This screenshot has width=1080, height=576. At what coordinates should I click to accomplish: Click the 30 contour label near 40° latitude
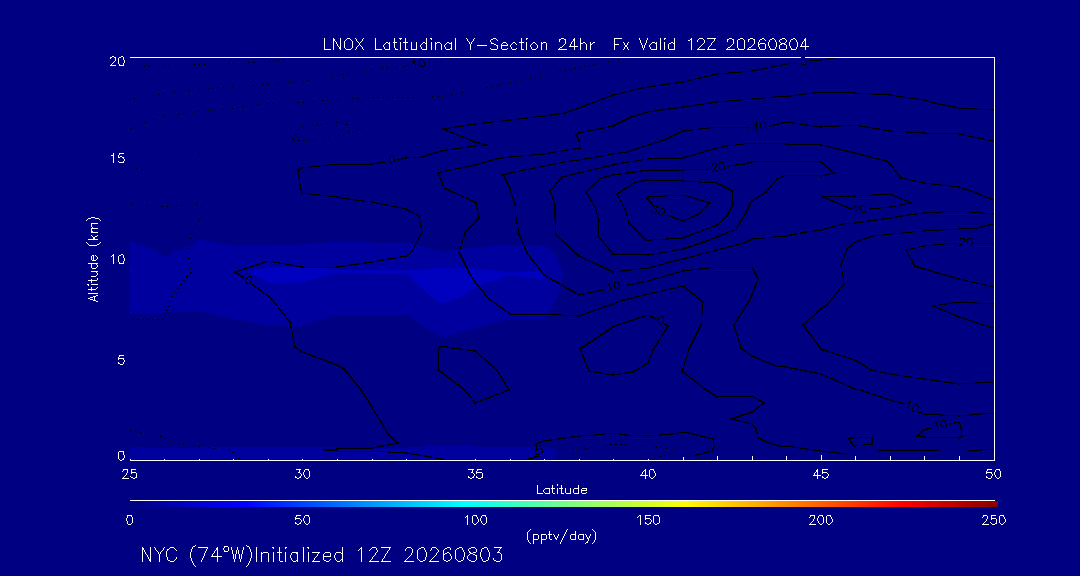pos(658,212)
